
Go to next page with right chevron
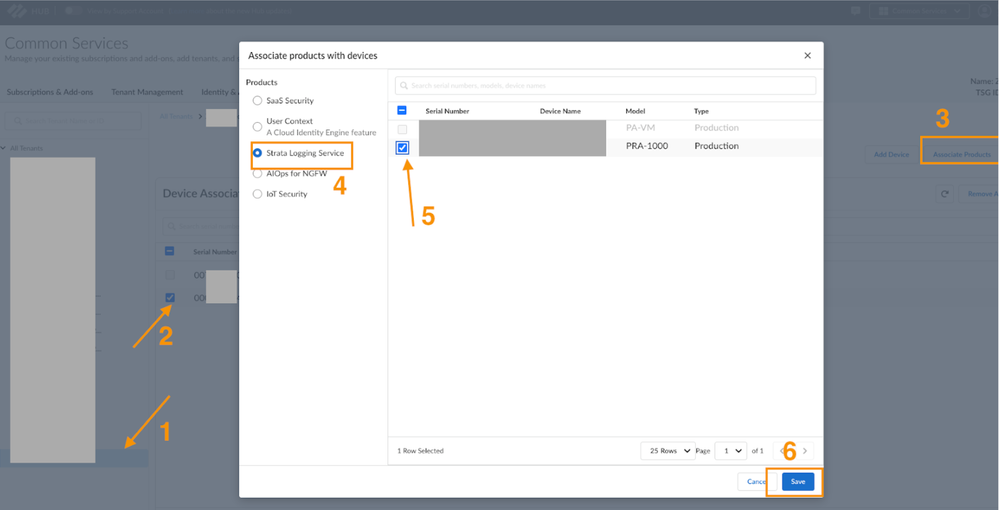point(805,451)
